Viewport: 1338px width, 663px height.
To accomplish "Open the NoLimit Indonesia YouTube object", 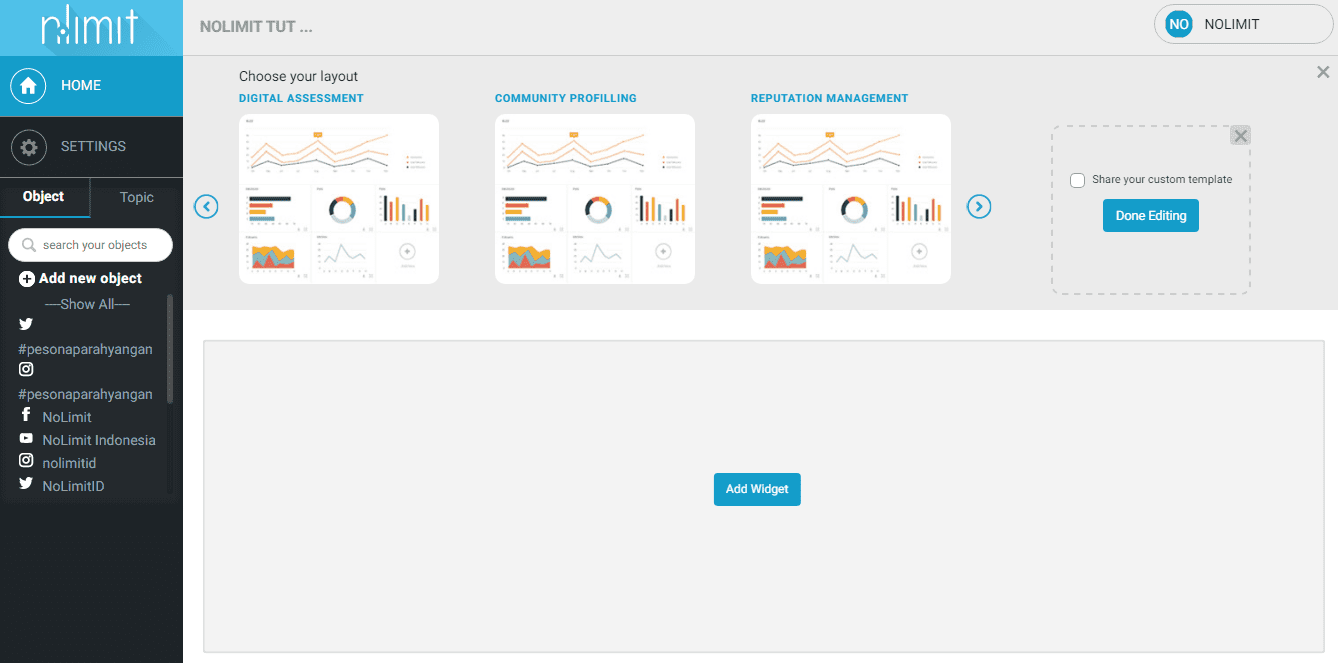I will coord(88,440).
